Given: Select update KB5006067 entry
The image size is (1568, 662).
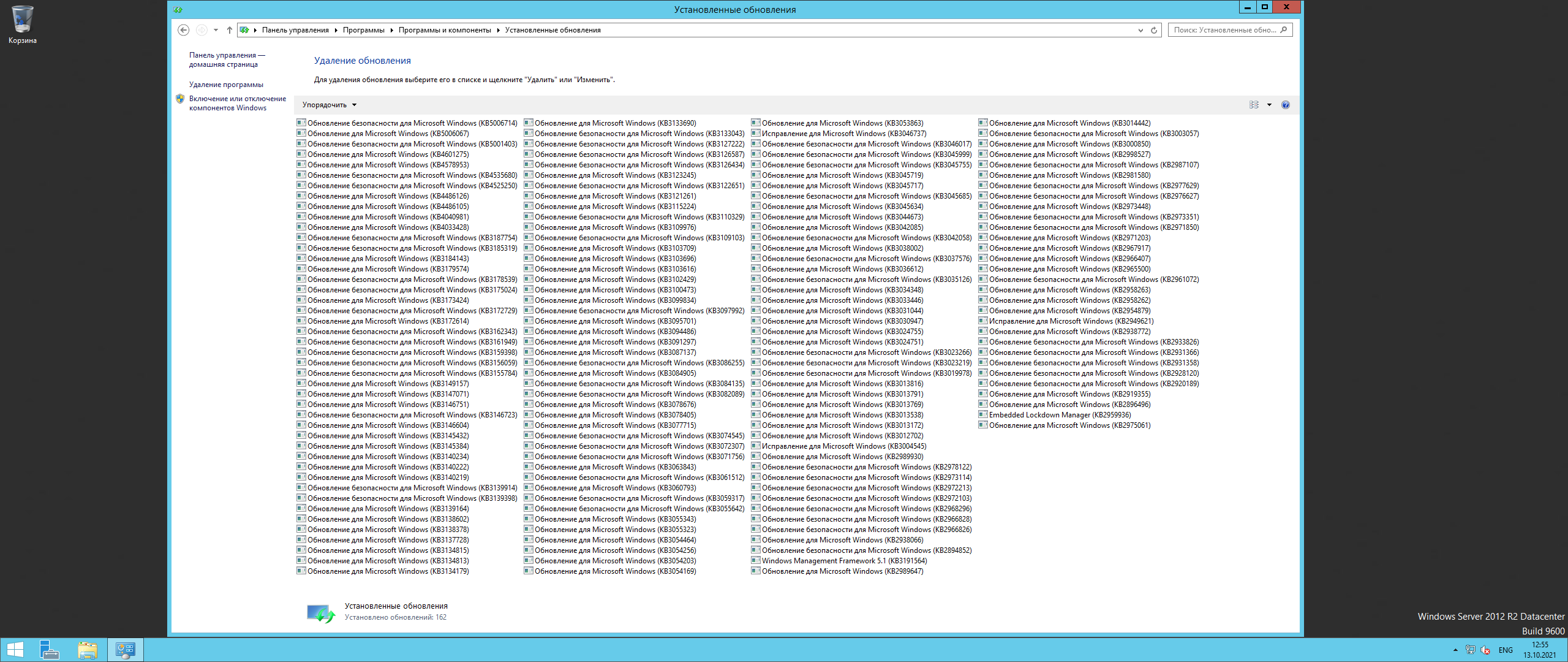Looking at the screenshot, I should click(383, 134).
